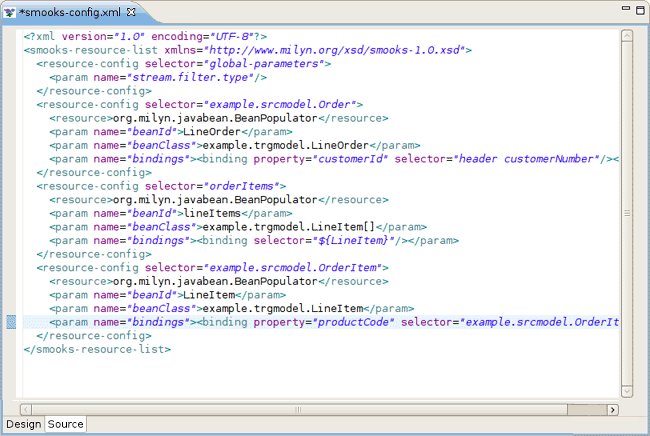Click the example.trgmodel.LineItem beanClass line without brackets

click(231, 309)
